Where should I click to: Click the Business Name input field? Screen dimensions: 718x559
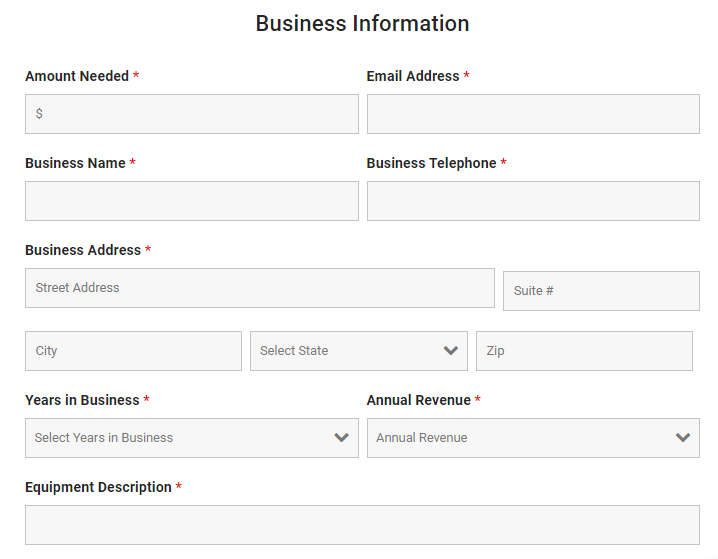coord(191,201)
